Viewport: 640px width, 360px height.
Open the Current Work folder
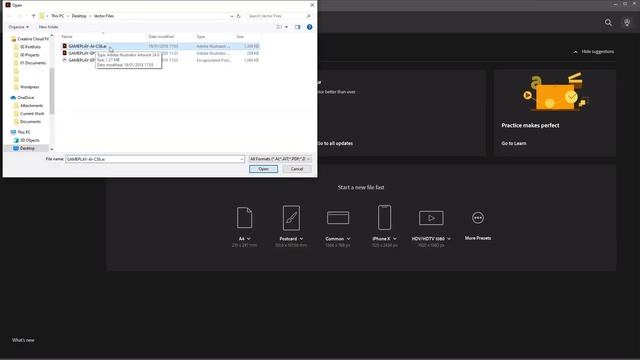tap(32, 113)
